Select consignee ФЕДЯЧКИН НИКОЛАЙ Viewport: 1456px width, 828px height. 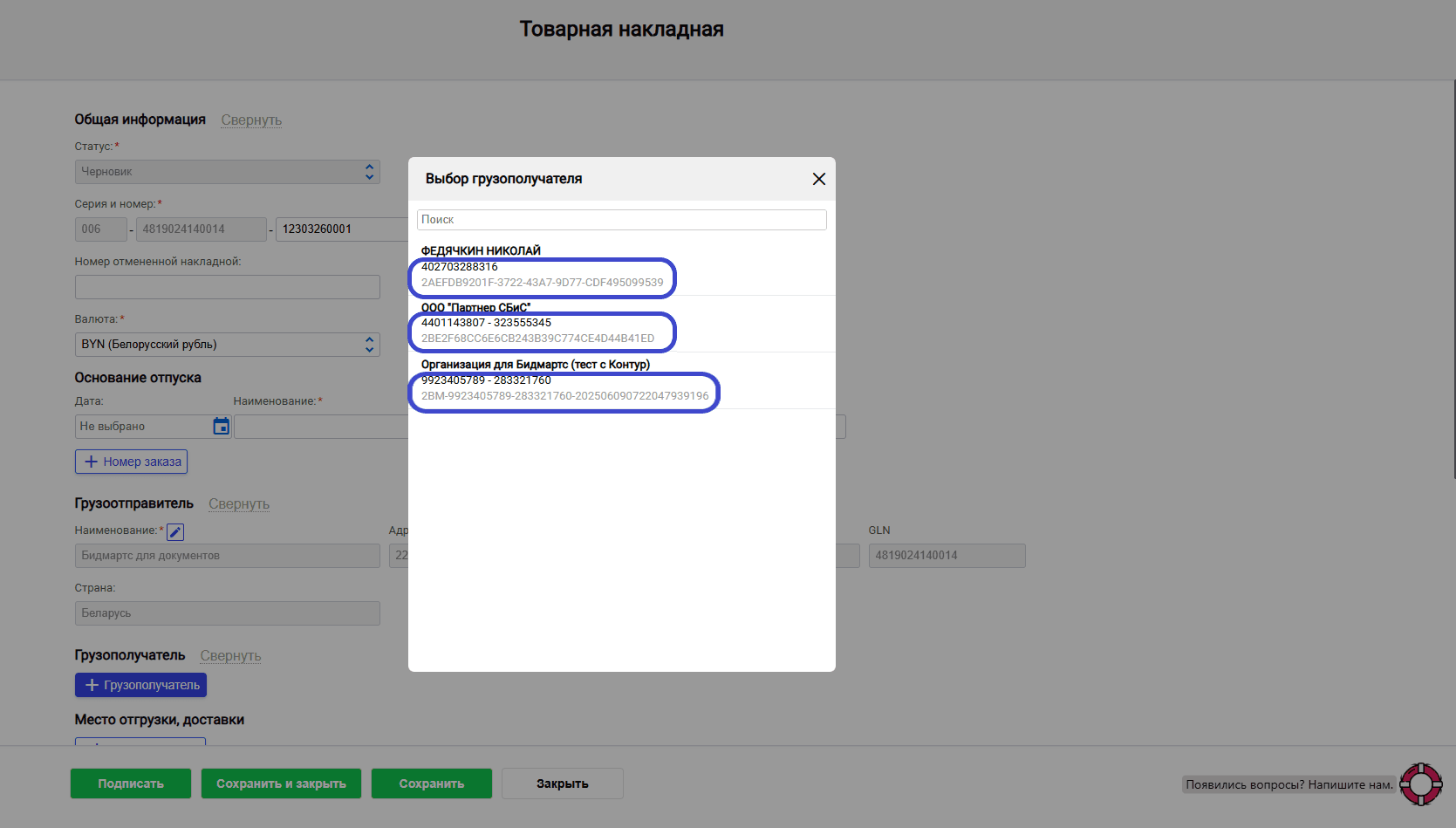(x=541, y=266)
